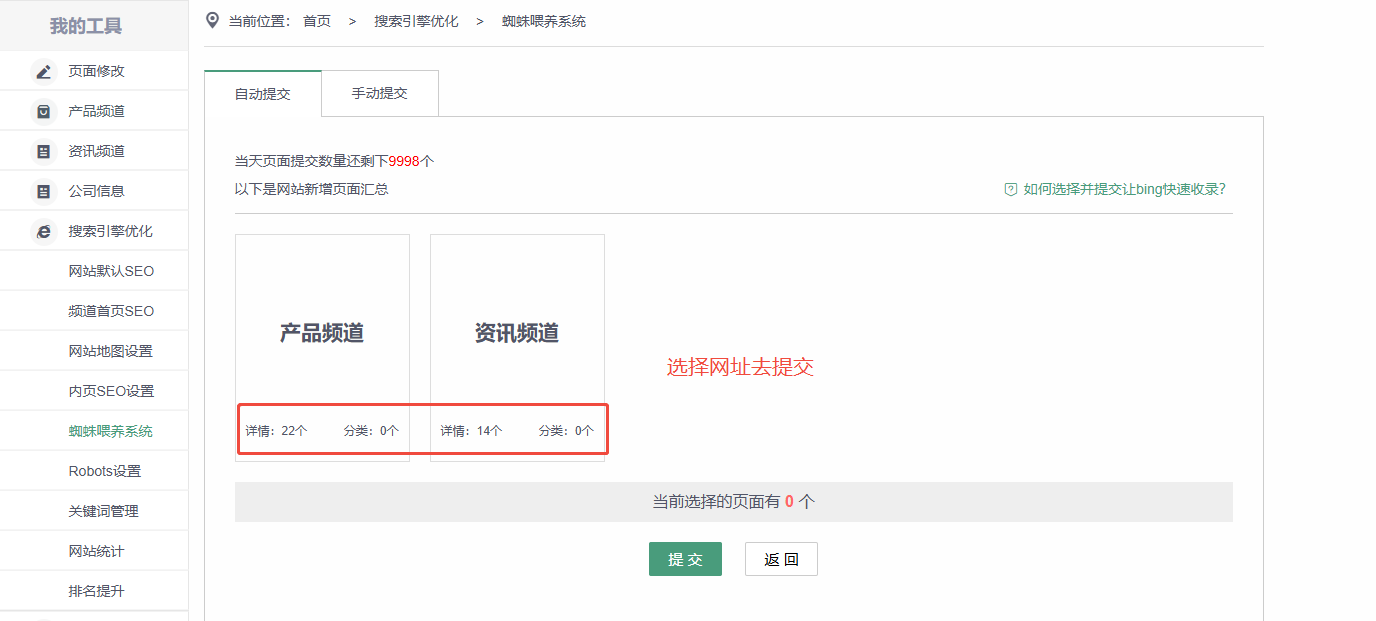Image resolution: width=1376 pixels, height=621 pixels.
Task: Open the 如何选择并提交让bing快速收录 help link
Action: (x=1125, y=189)
